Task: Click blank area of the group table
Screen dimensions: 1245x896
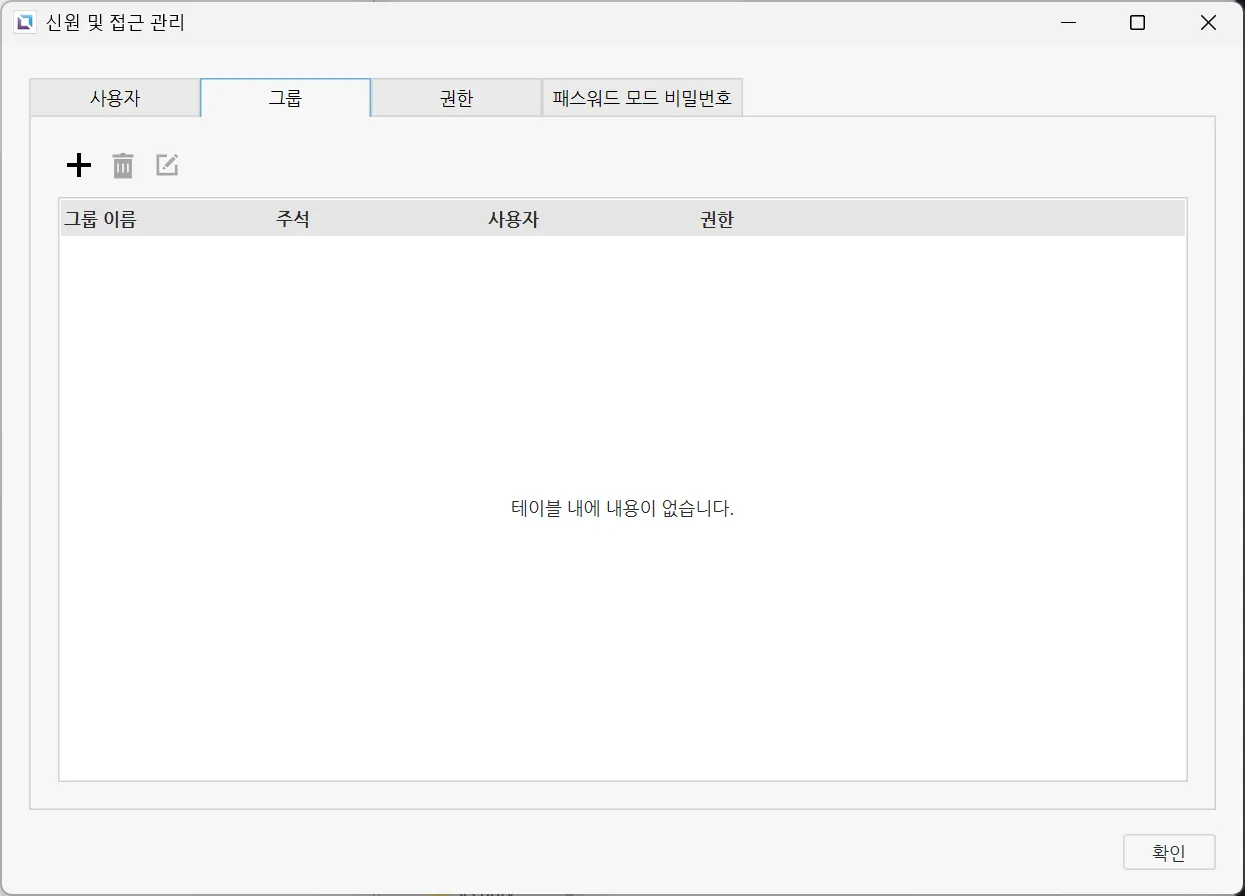Action: [x=400, y=650]
